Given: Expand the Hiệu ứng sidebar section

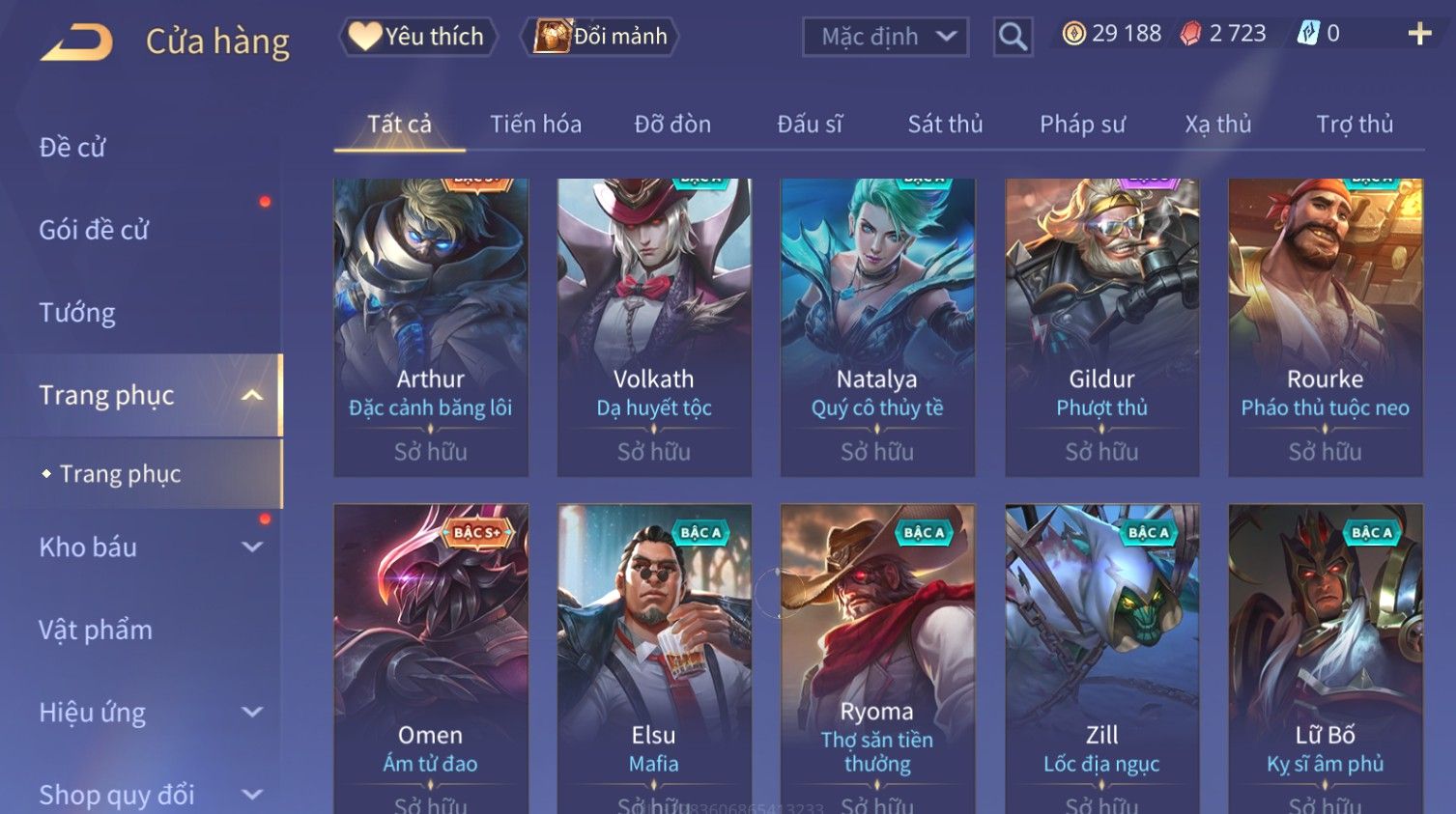Looking at the screenshot, I should click(252, 713).
